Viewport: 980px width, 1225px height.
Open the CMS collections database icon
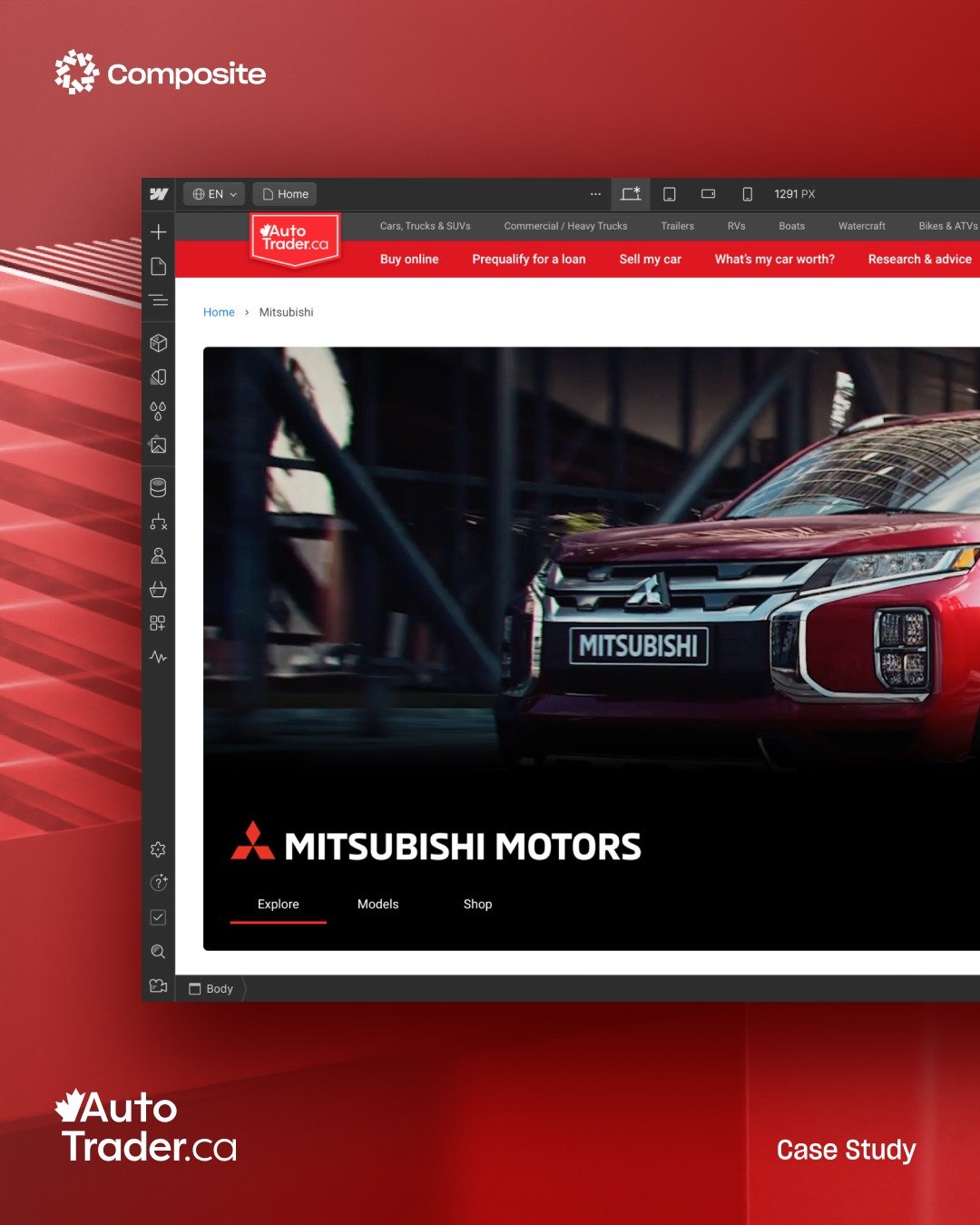158,488
